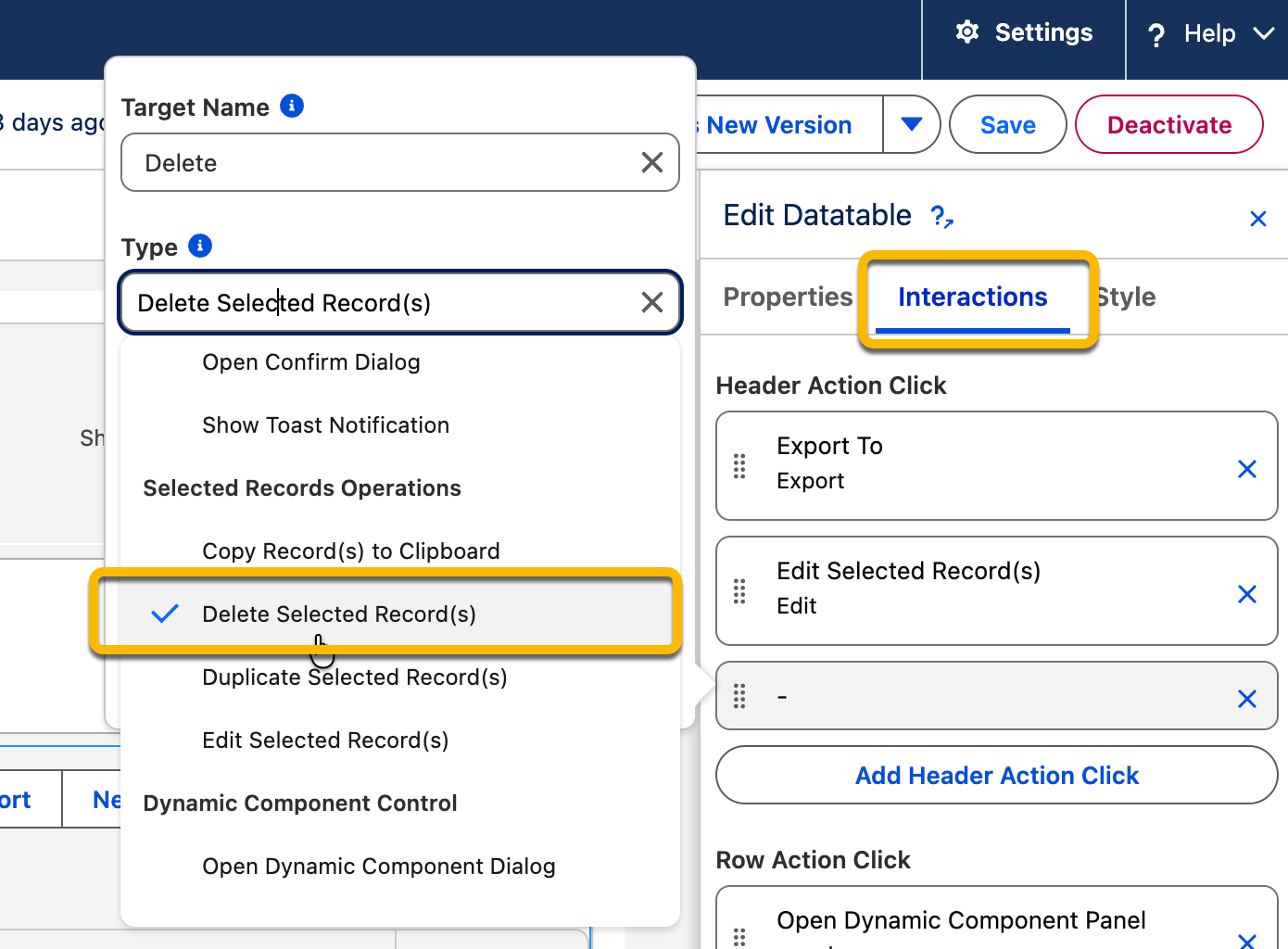Image resolution: width=1288 pixels, height=949 pixels.
Task: Open Edit Datatable help icon
Action: [x=941, y=217]
